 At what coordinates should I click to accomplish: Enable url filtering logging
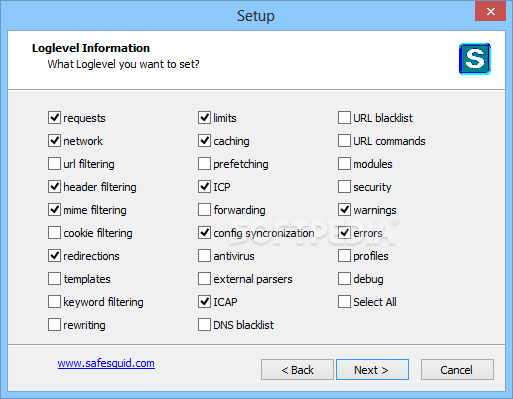click(54, 164)
